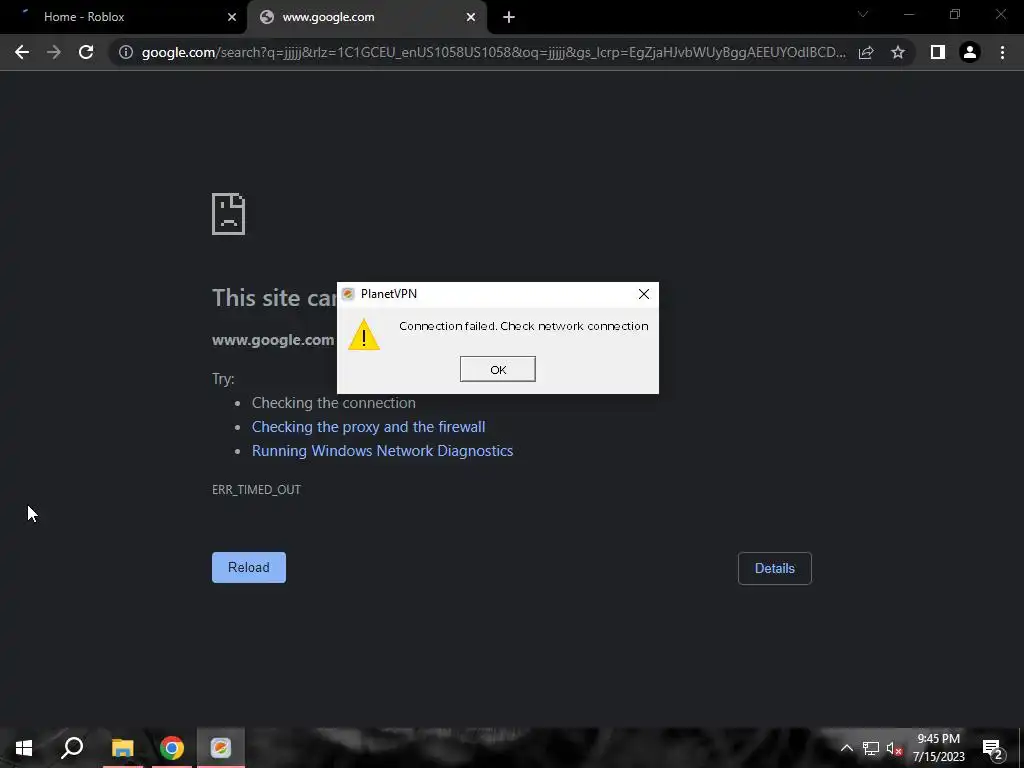The width and height of the screenshot is (1024, 768).
Task: Open Checking the proxy and the firewall link
Action: pos(368,427)
